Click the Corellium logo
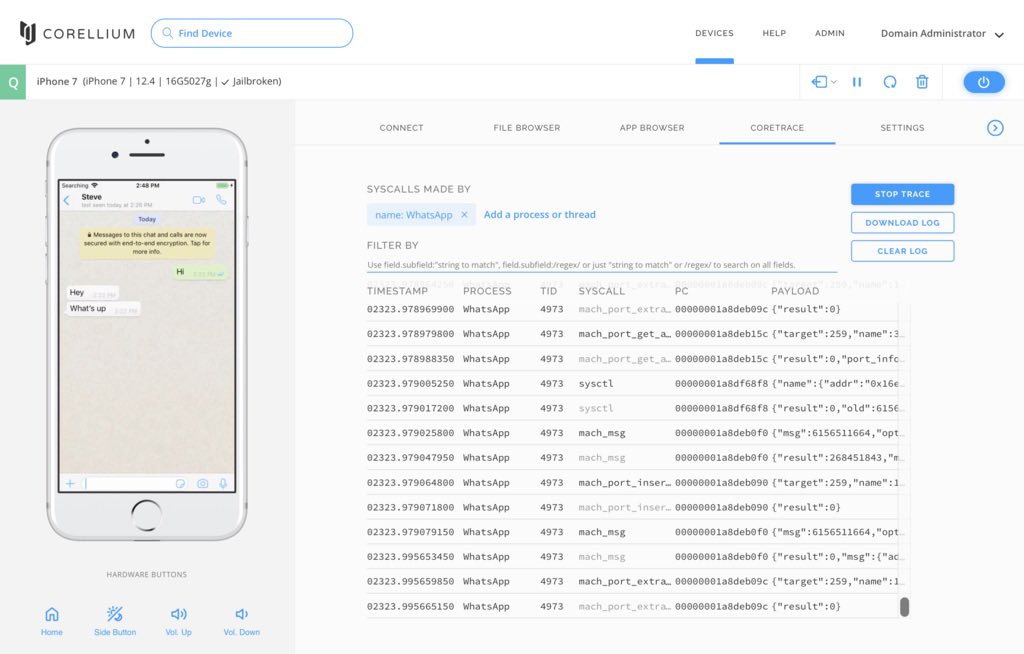 point(77,33)
